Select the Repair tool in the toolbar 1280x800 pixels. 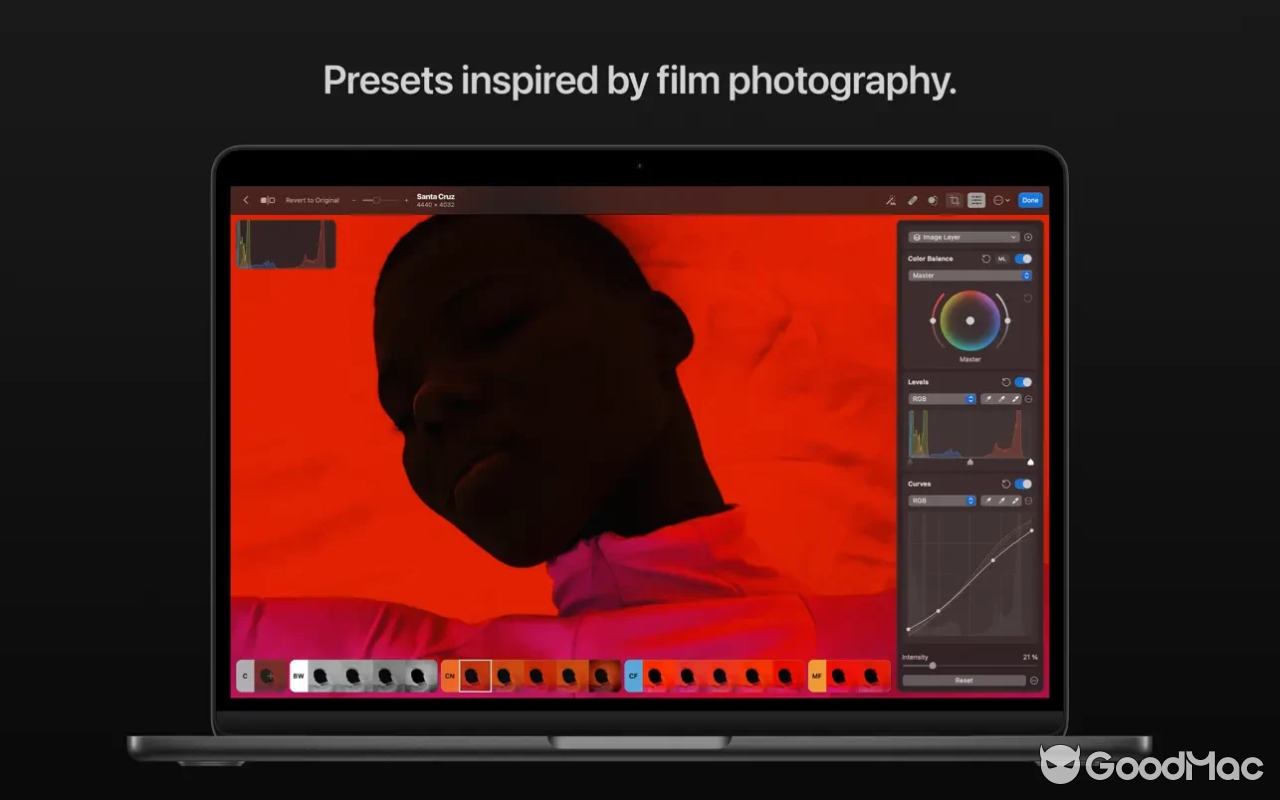[x=913, y=200]
